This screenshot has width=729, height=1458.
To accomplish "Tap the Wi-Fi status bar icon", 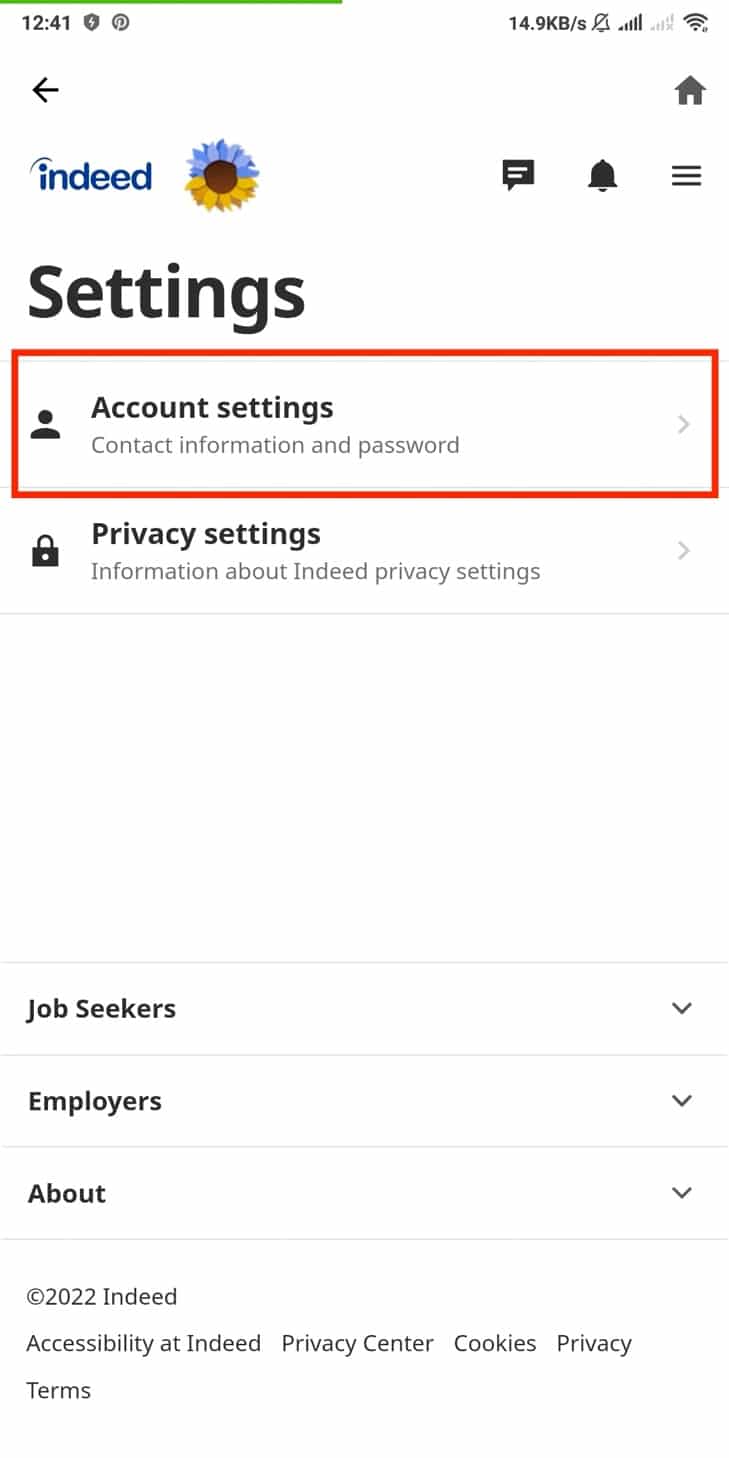I will (x=696, y=22).
